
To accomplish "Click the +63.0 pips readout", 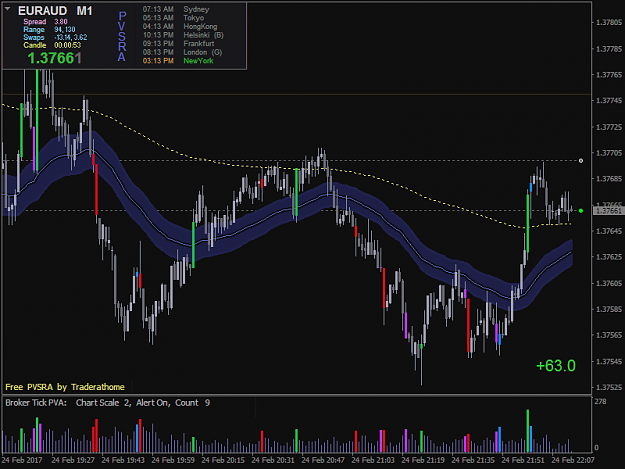I will tap(556, 366).
